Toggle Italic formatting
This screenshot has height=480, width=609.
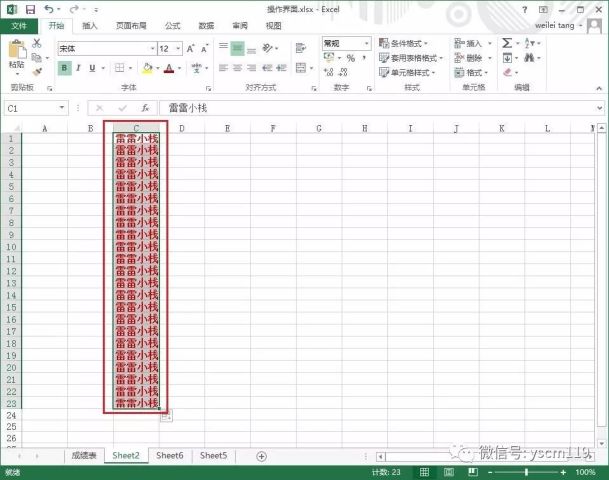coord(78,68)
